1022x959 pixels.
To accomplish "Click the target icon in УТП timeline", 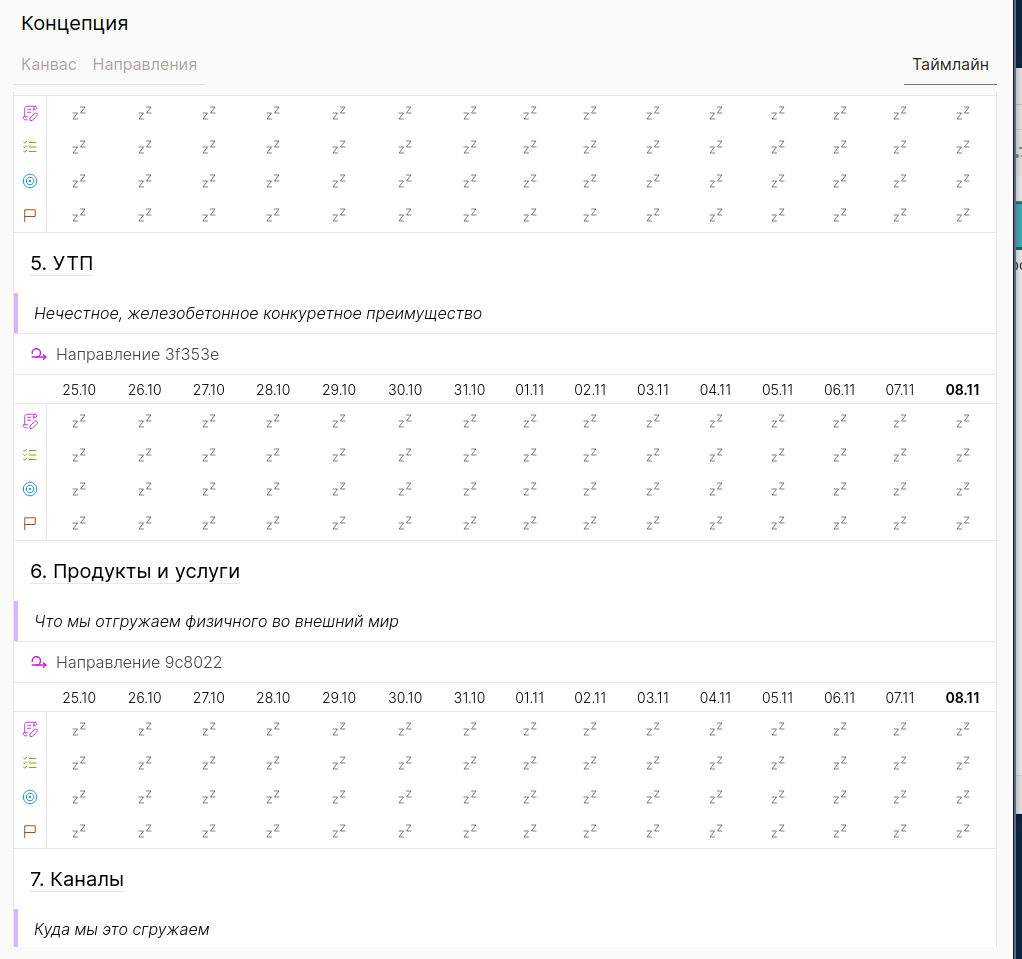I will click(x=30, y=489).
